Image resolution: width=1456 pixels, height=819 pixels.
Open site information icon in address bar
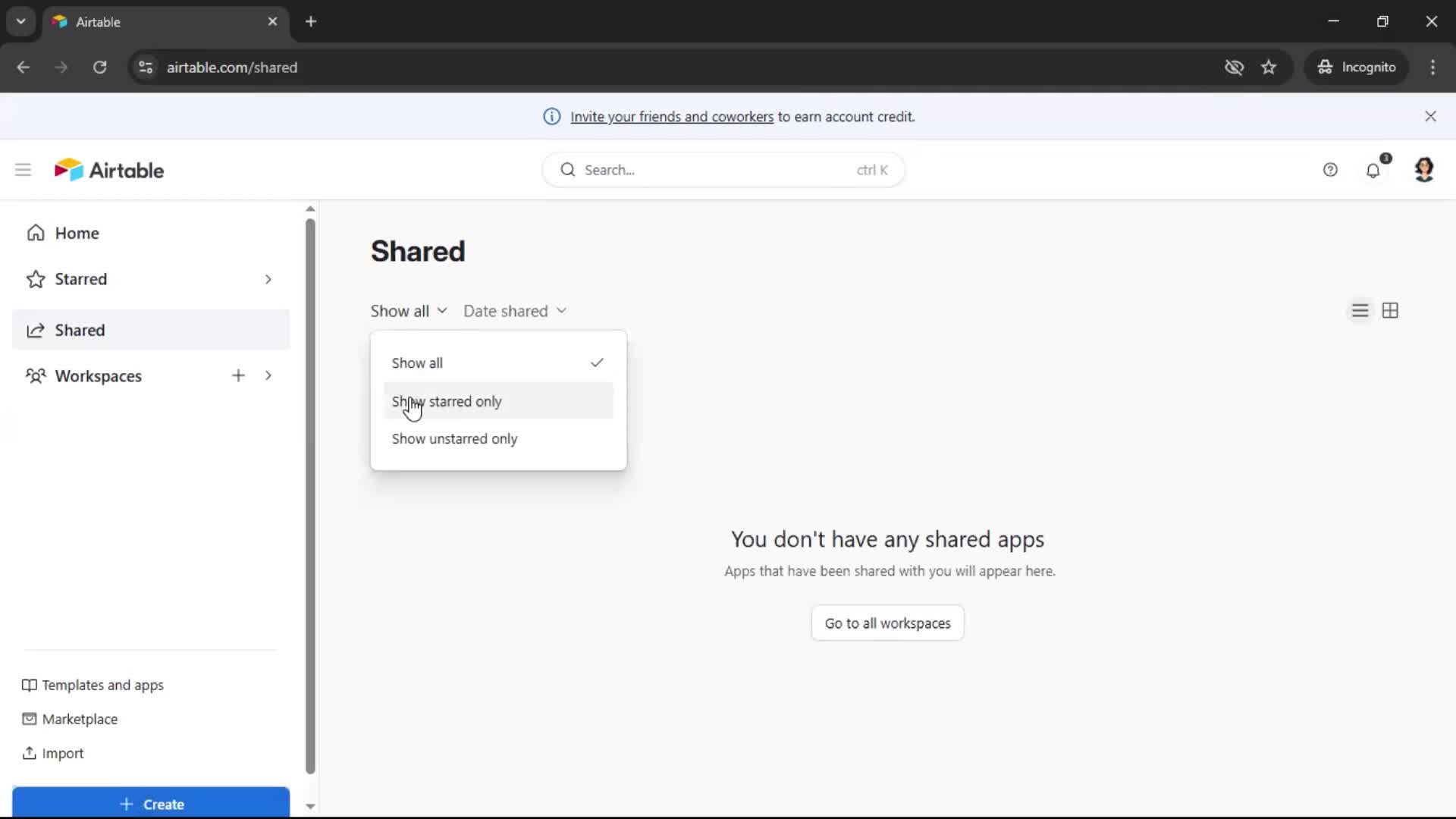coord(146,67)
